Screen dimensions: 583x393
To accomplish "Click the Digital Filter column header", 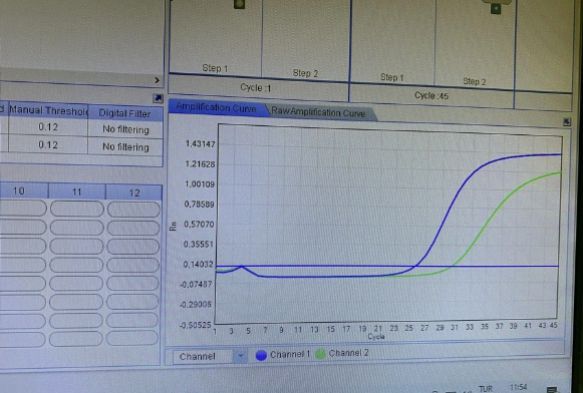I will pyautogui.click(x=125, y=113).
